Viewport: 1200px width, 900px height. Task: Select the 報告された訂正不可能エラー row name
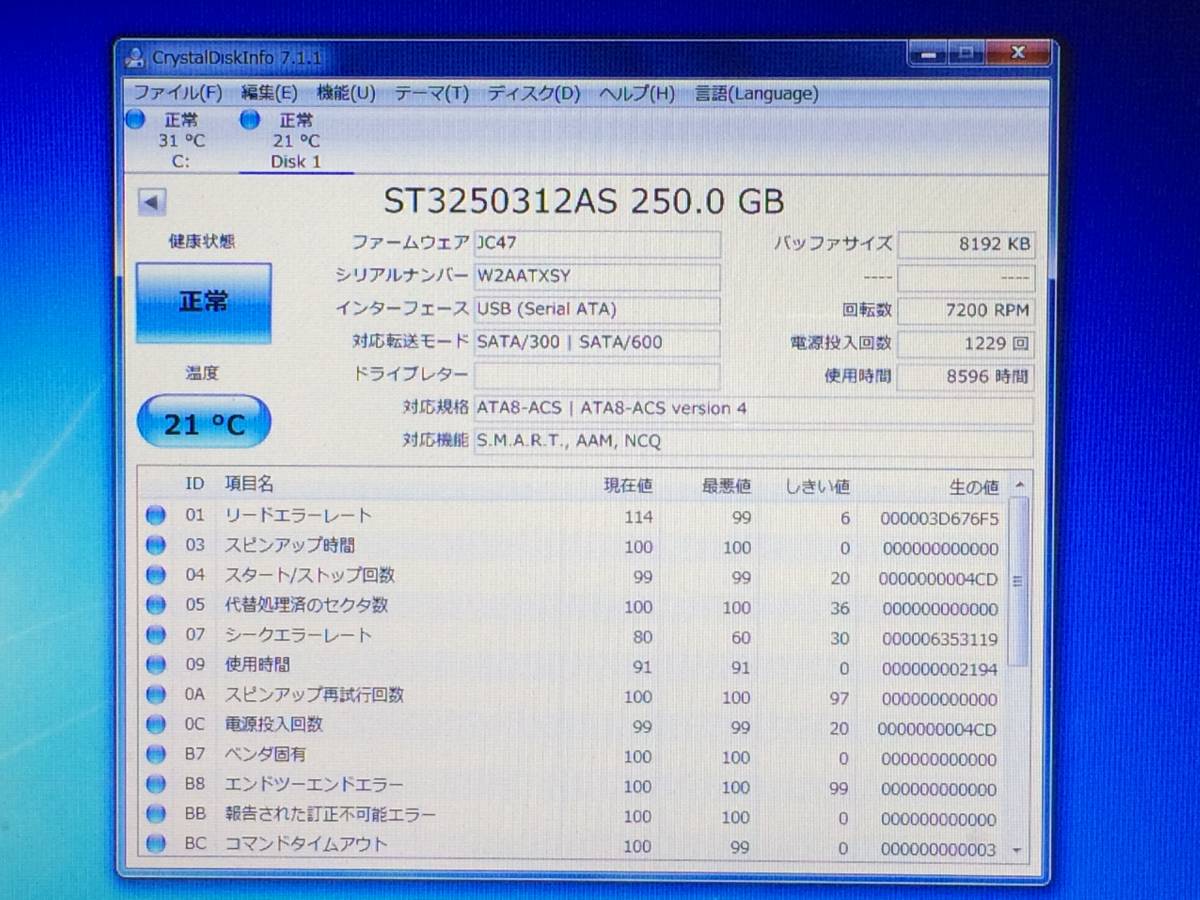[x=330, y=815]
